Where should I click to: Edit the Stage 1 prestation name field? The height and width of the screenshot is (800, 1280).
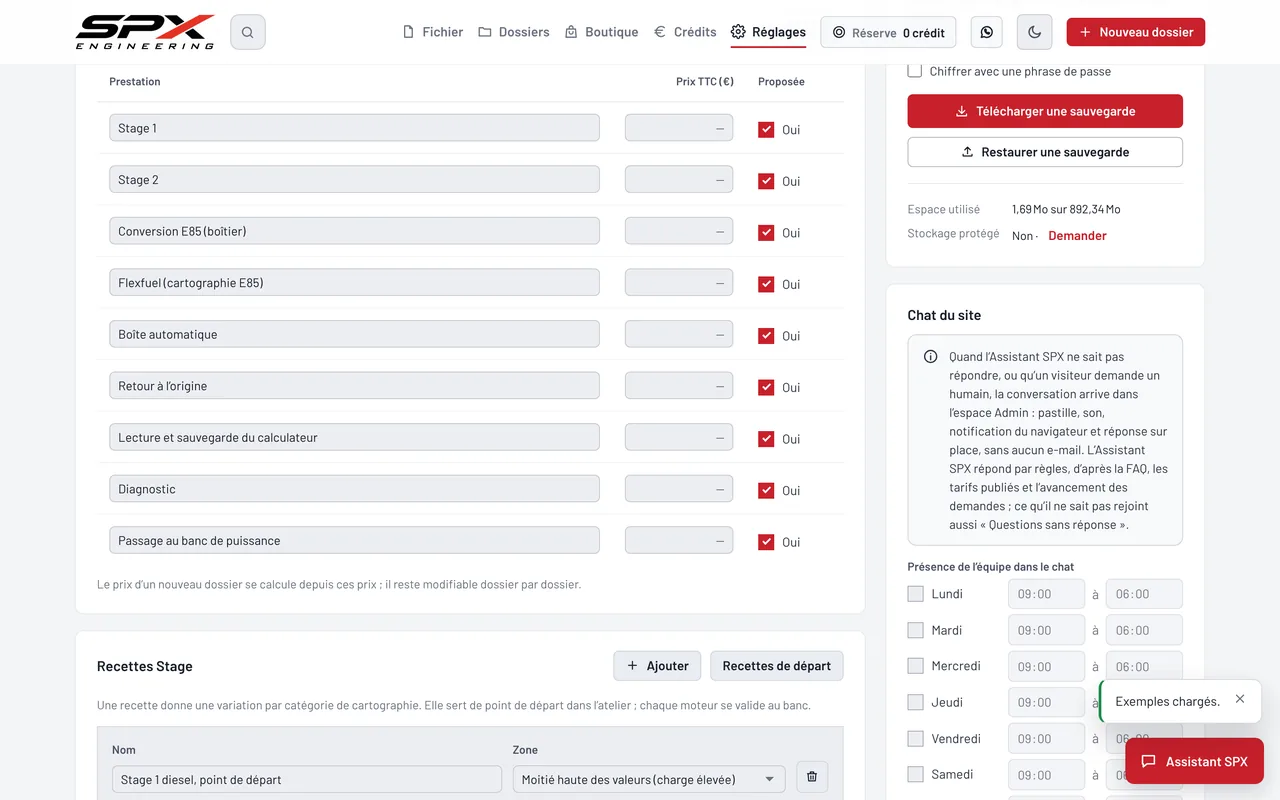354,128
